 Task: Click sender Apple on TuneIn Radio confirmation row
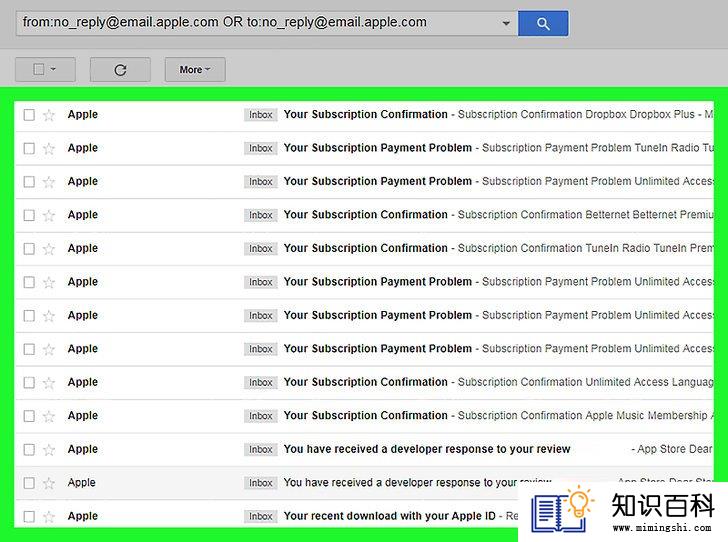(83, 248)
